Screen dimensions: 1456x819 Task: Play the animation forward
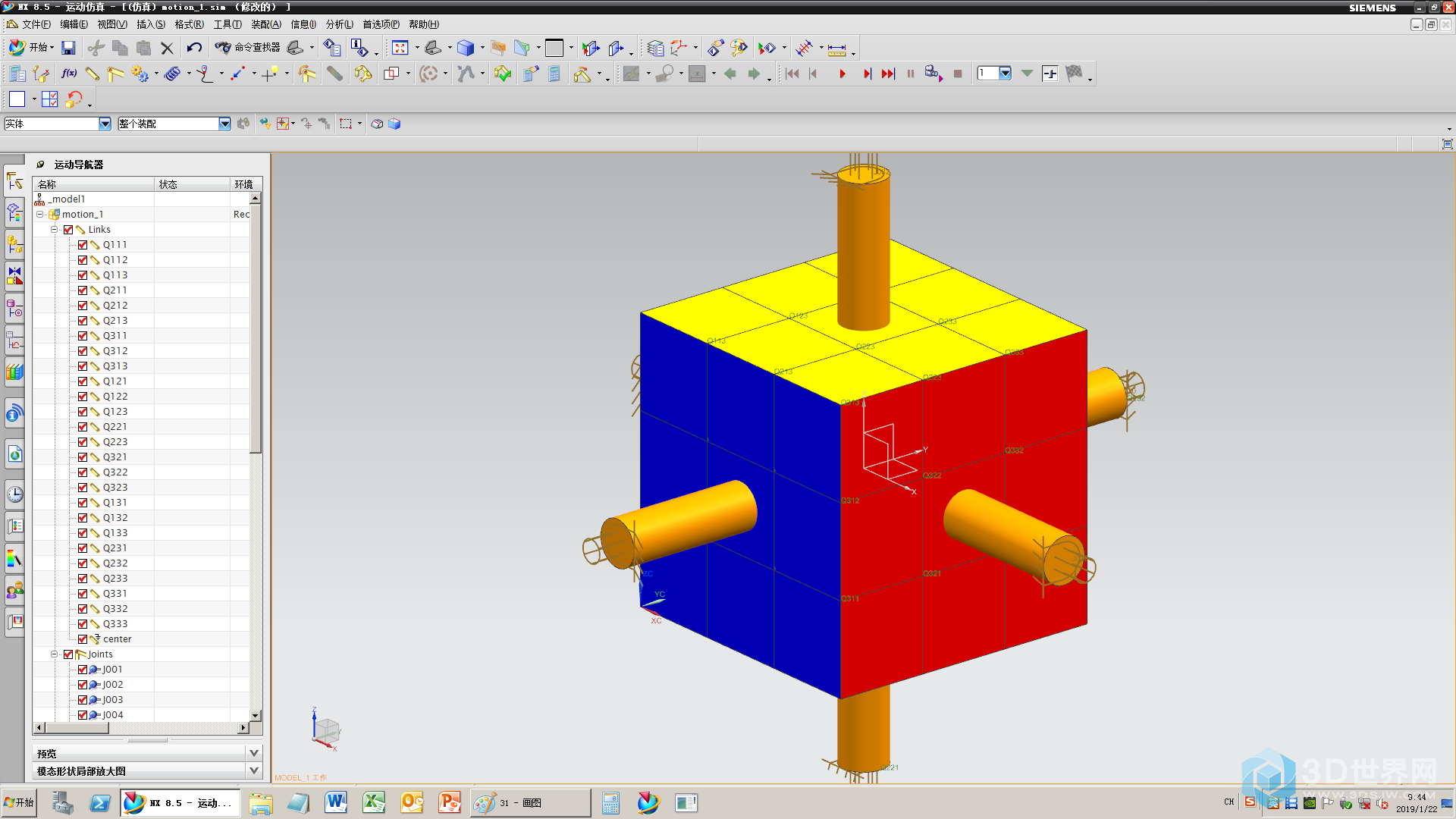tap(842, 74)
